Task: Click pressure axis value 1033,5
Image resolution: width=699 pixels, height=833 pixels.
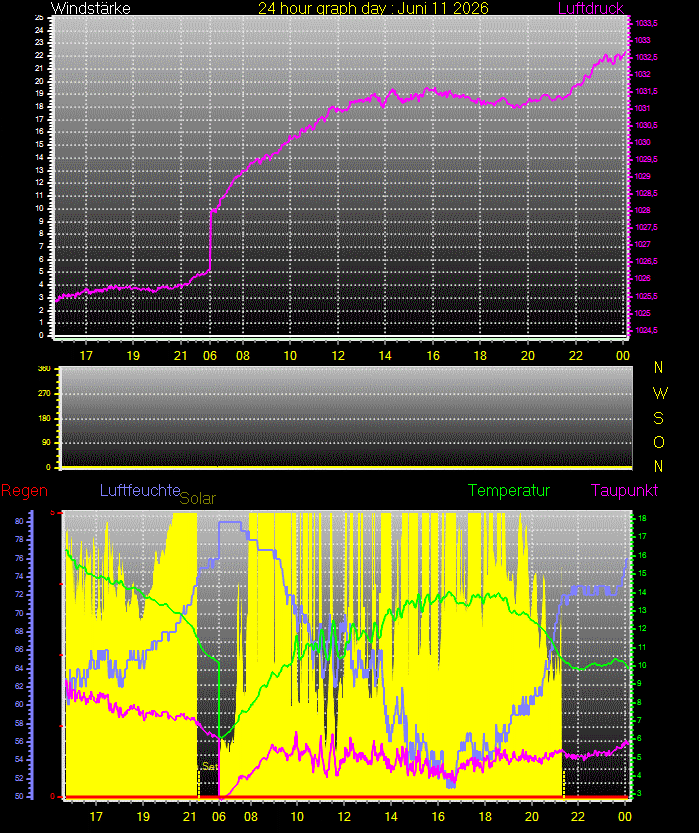Action: tap(646, 23)
